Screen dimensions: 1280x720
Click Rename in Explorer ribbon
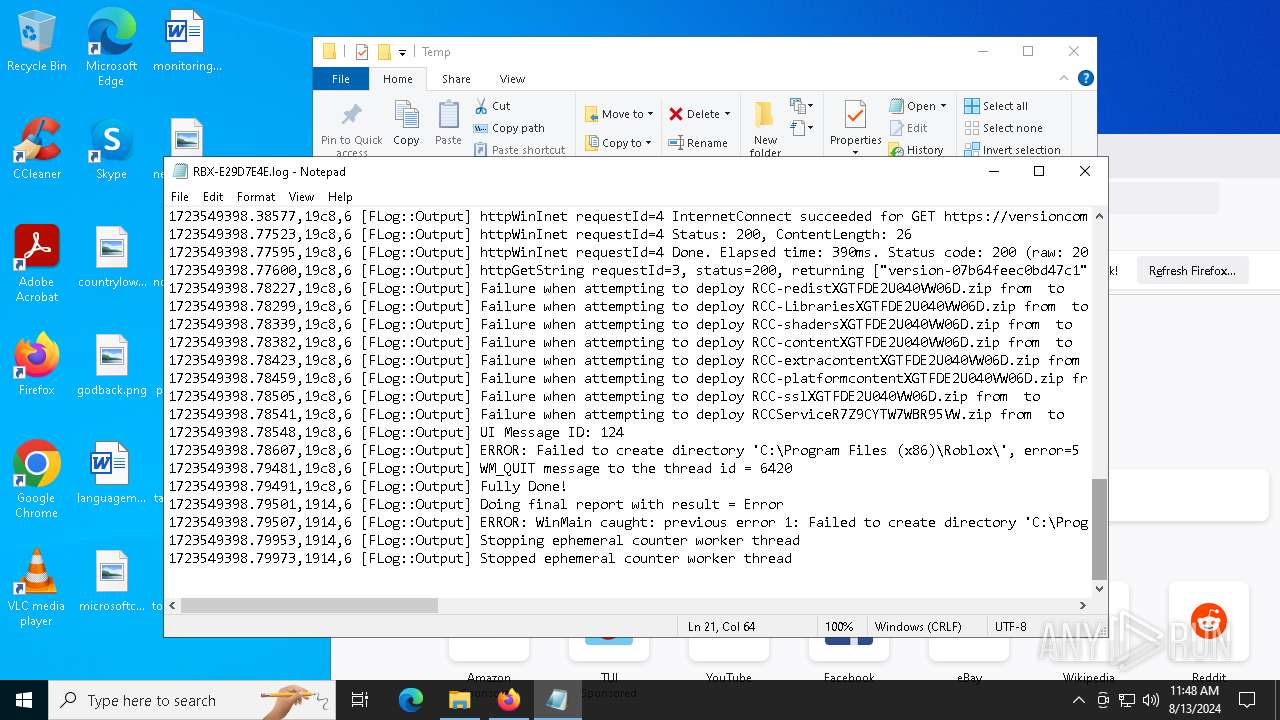point(698,143)
